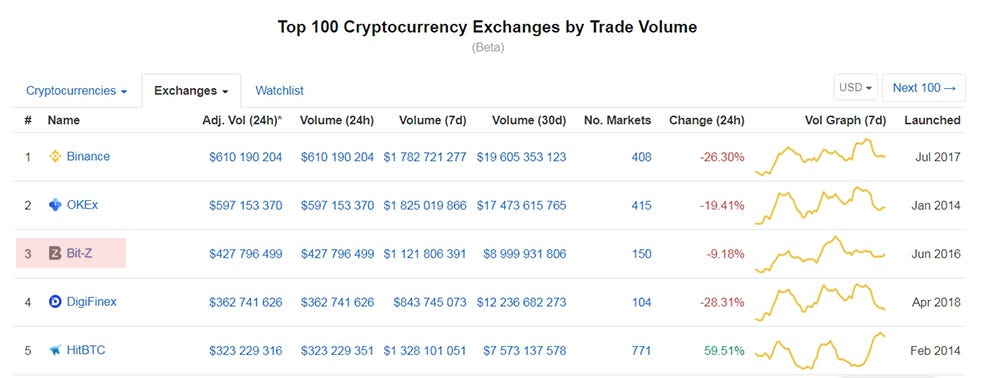Expand the Exchanges dropdown tab
The height and width of the screenshot is (378, 1000).
click(191, 91)
